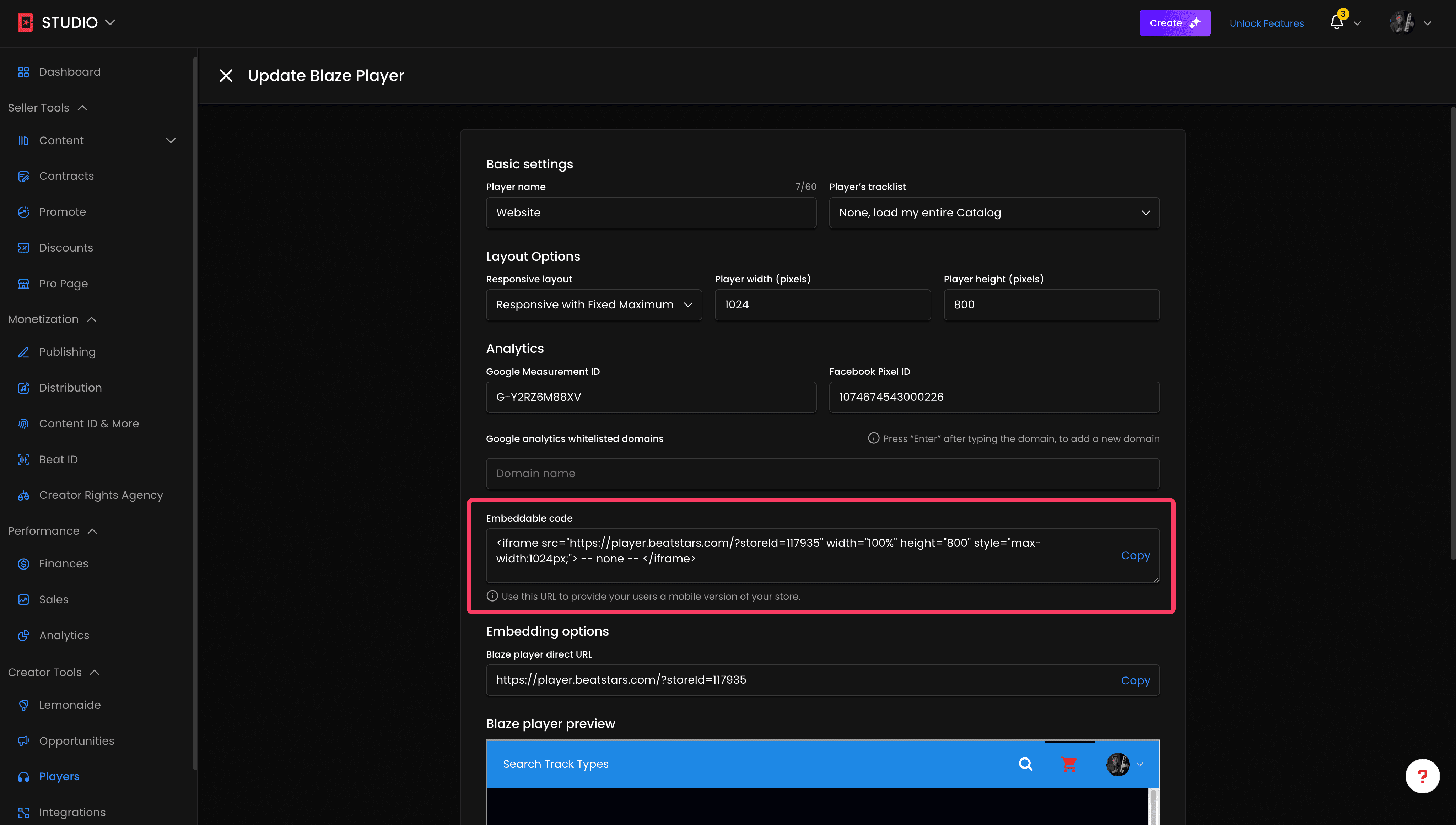
Task: Open the Player's tracklist dropdown
Action: (994, 212)
